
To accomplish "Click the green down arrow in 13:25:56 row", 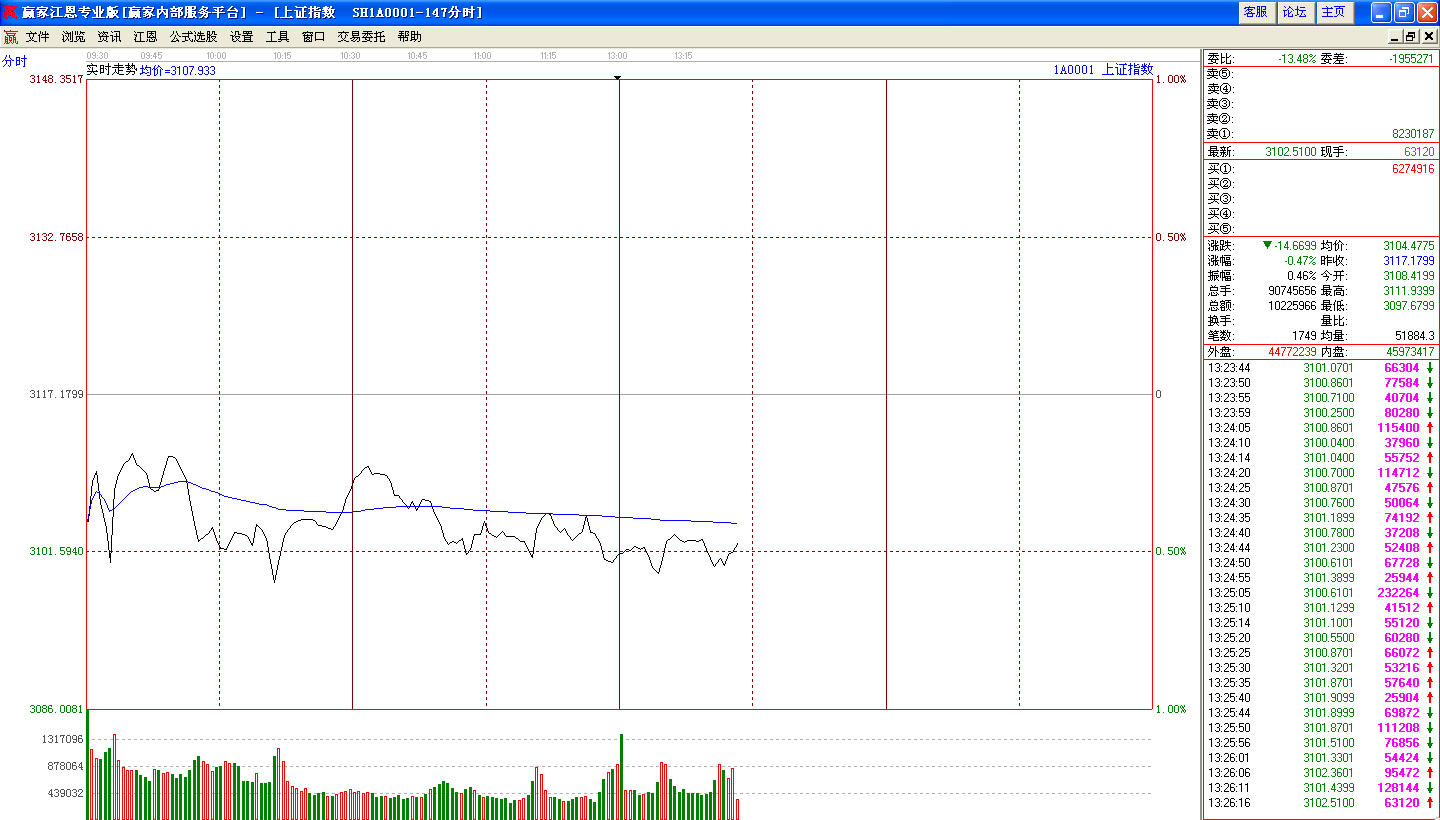I will point(1431,742).
